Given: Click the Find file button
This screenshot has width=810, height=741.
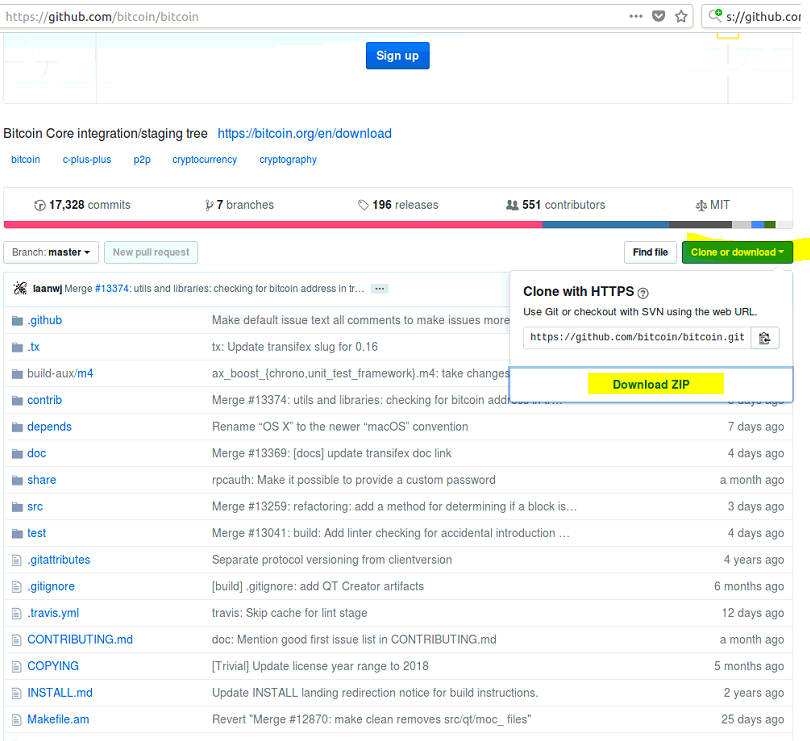Looking at the screenshot, I should pyautogui.click(x=650, y=252).
